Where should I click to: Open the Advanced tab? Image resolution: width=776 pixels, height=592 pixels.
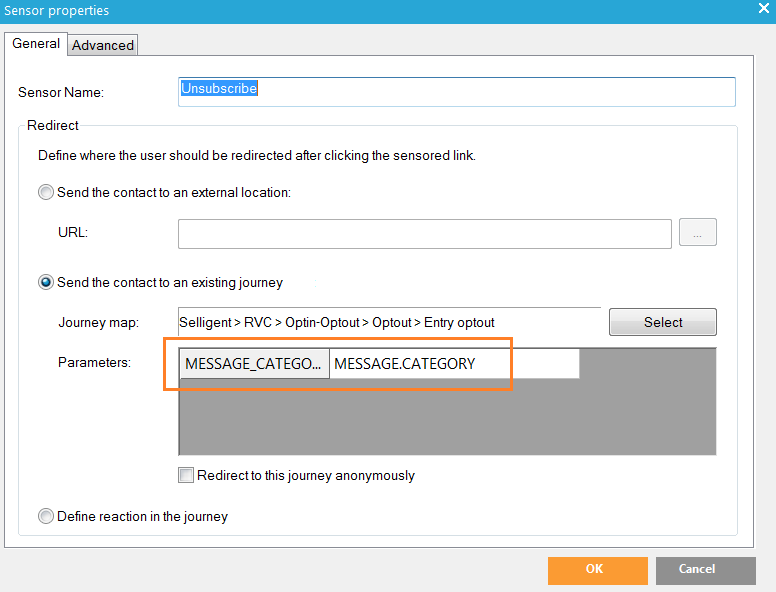click(x=103, y=45)
